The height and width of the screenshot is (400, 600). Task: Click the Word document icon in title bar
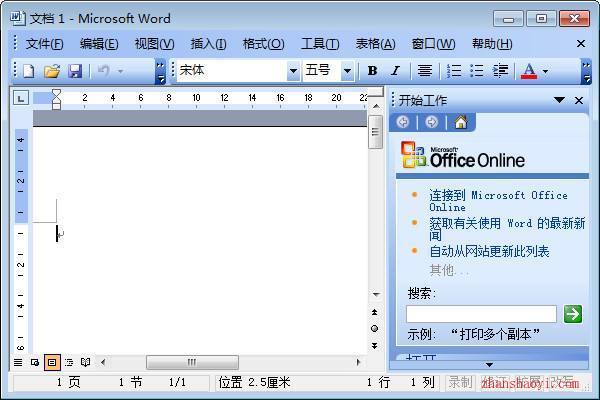tap(18, 18)
